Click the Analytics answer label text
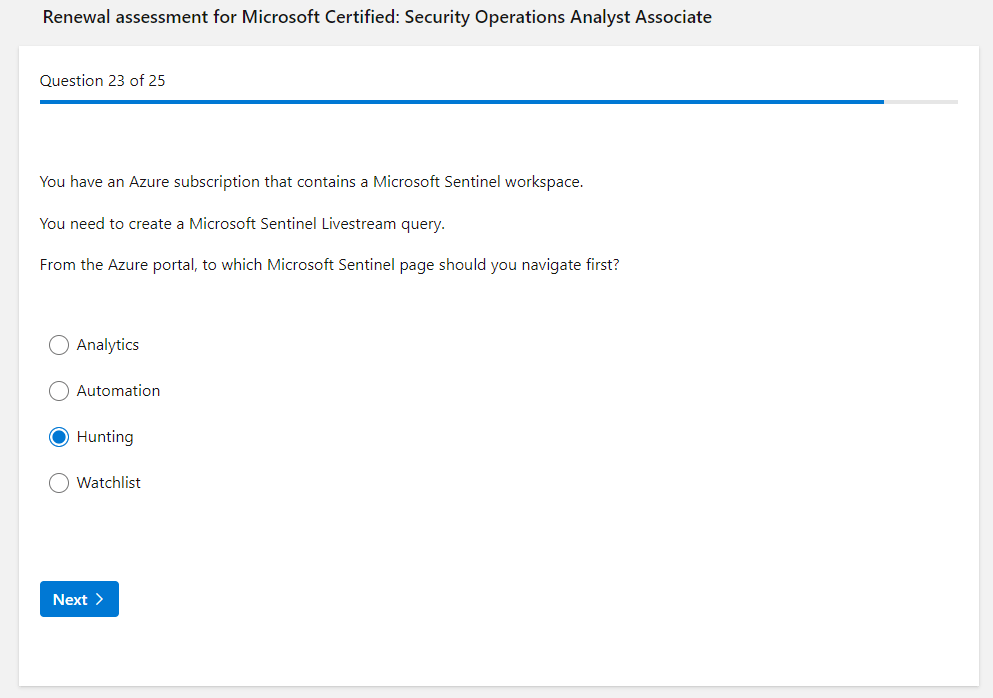The image size is (993, 698). (108, 345)
